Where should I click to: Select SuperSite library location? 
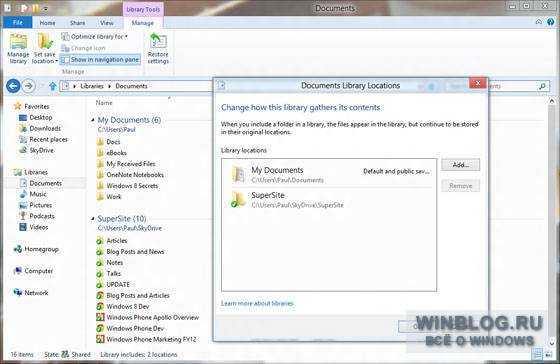[329, 200]
